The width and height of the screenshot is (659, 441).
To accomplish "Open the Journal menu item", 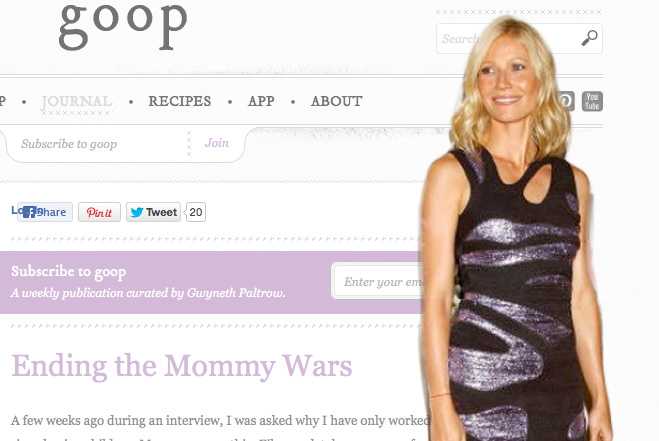I will click(x=76, y=101).
